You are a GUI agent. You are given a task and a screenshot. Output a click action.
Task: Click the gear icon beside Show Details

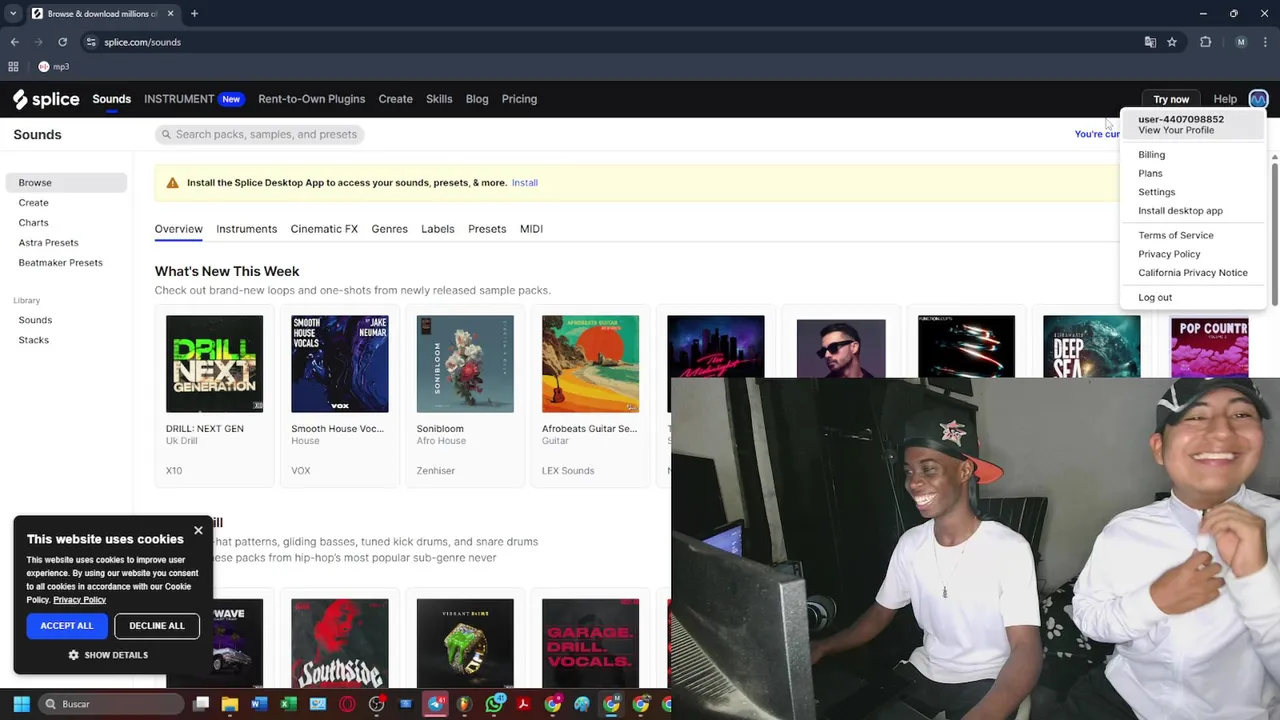click(73, 655)
